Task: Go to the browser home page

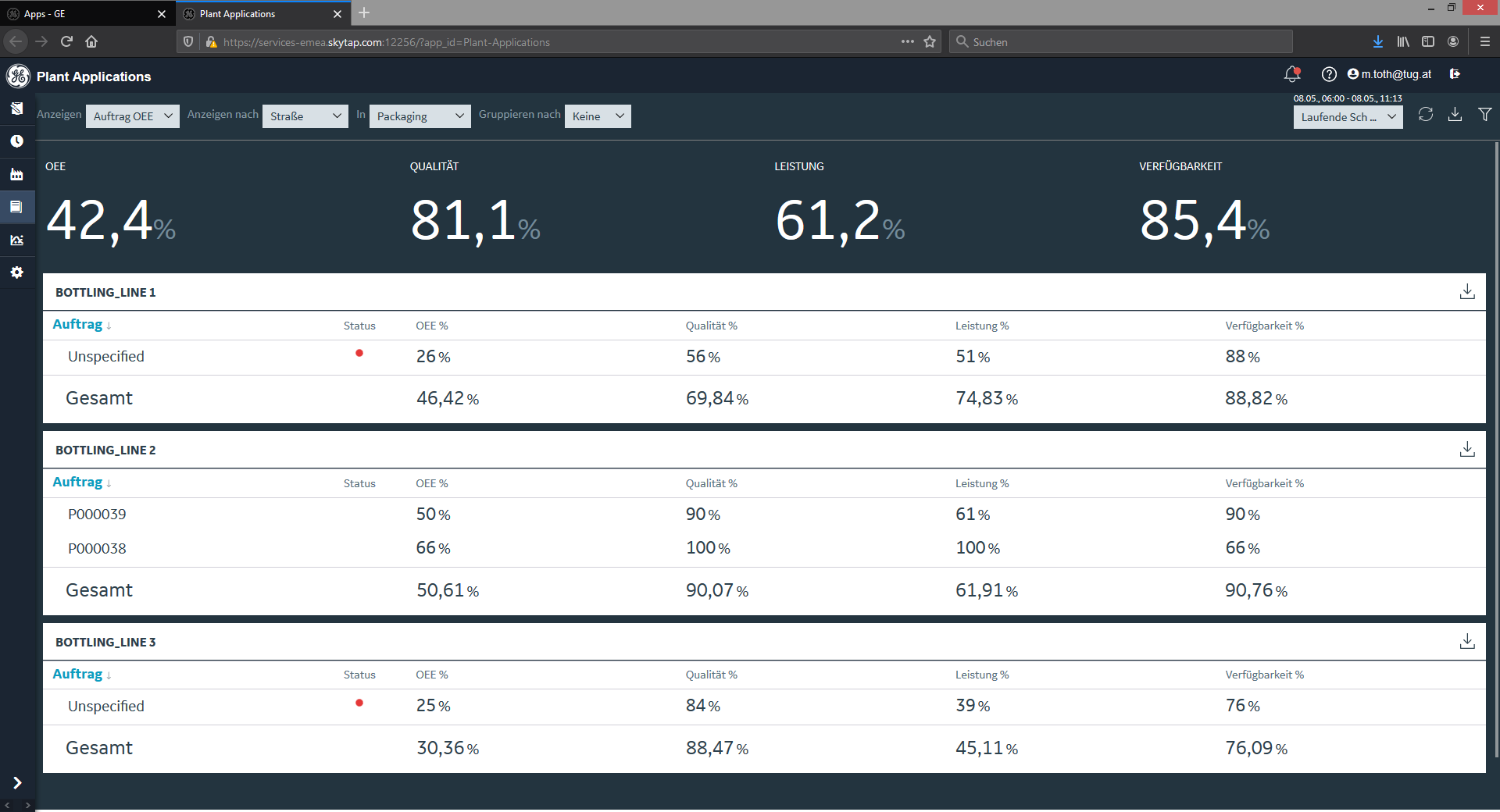Action: pyautogui.click(x=91, y=41)
